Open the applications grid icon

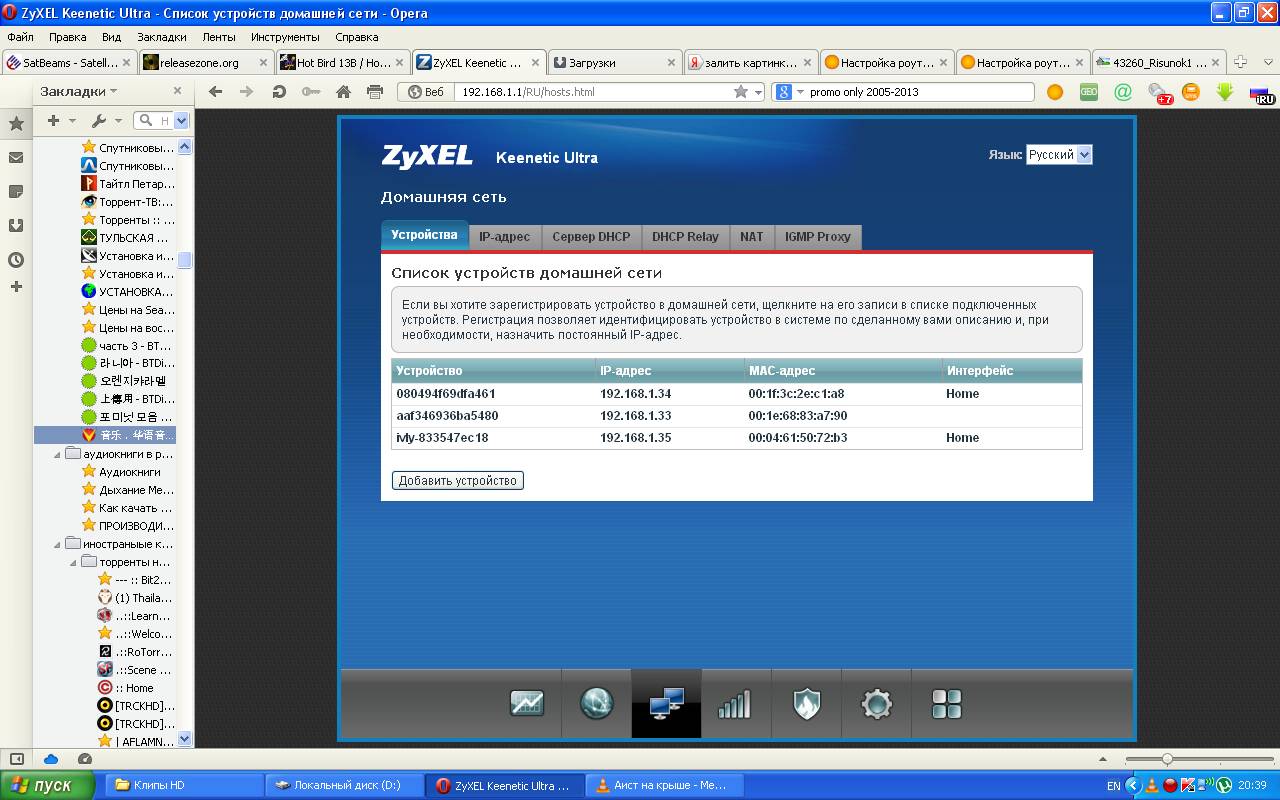tap(946, 704)
